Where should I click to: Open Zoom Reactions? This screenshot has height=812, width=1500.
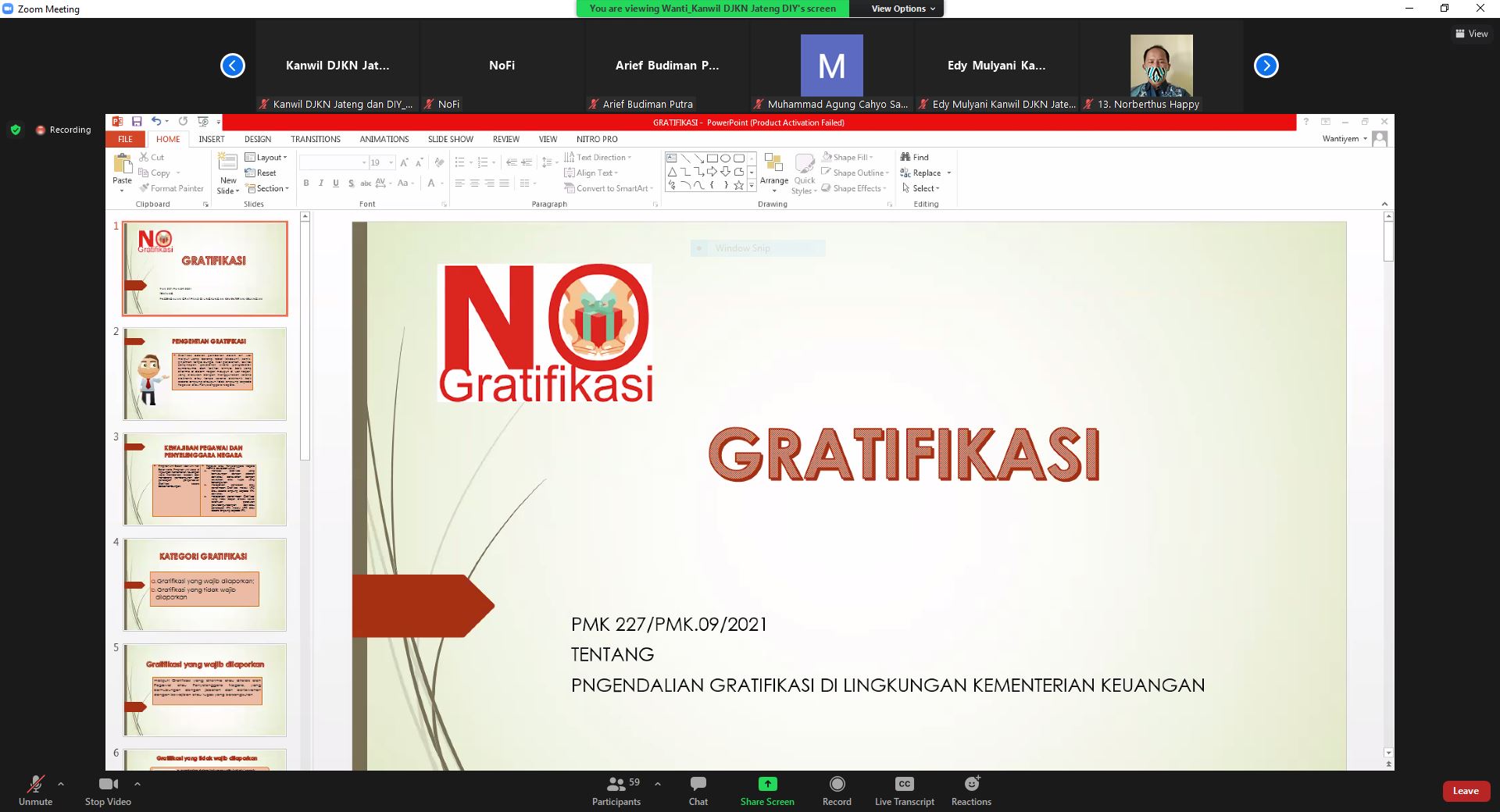(971, 790)
